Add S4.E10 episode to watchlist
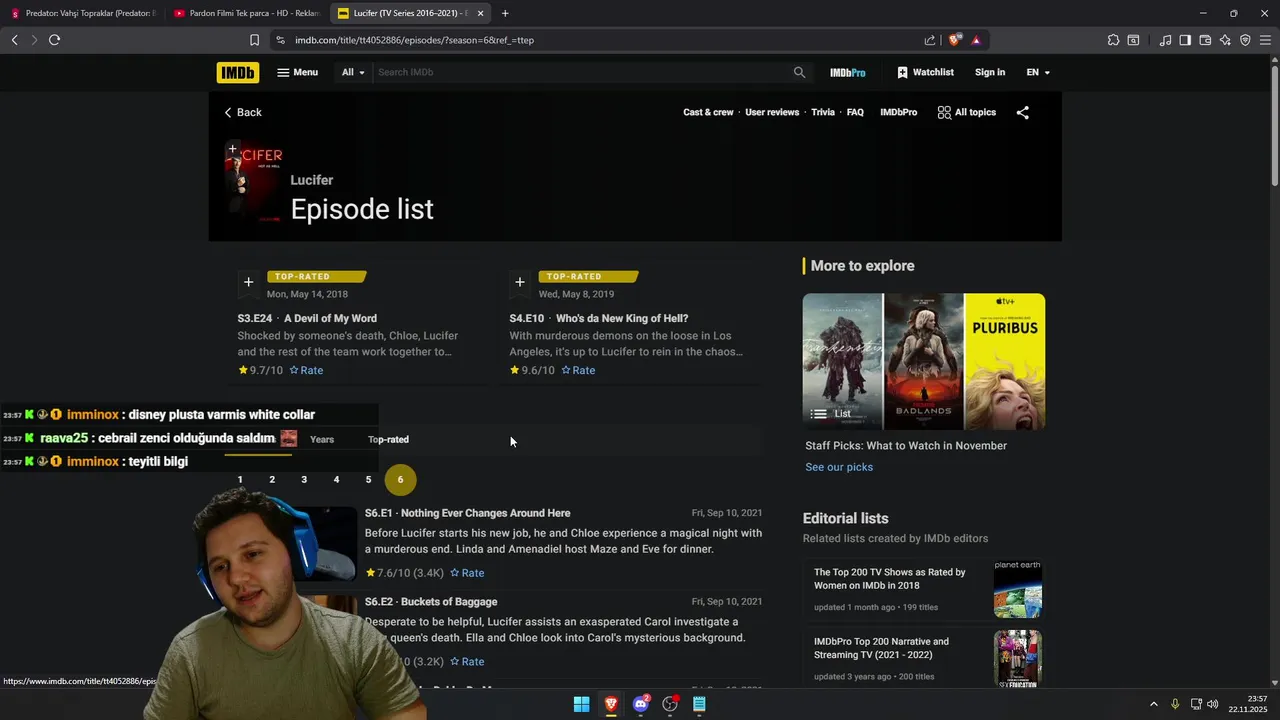 click(x=520, y=282)
